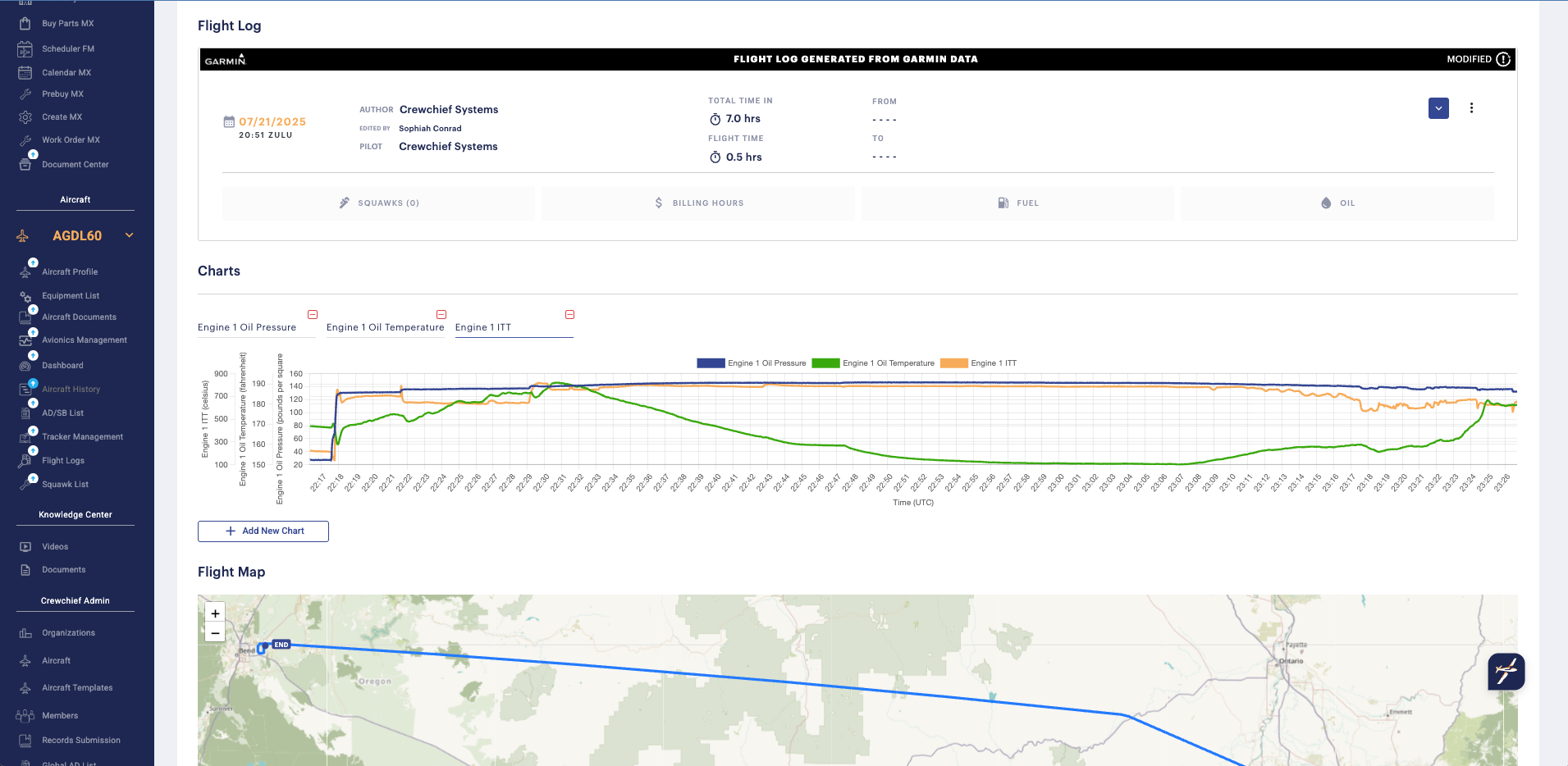Open Prebuy MX wrench icon

pyautogui.click(x=25, y=94)
